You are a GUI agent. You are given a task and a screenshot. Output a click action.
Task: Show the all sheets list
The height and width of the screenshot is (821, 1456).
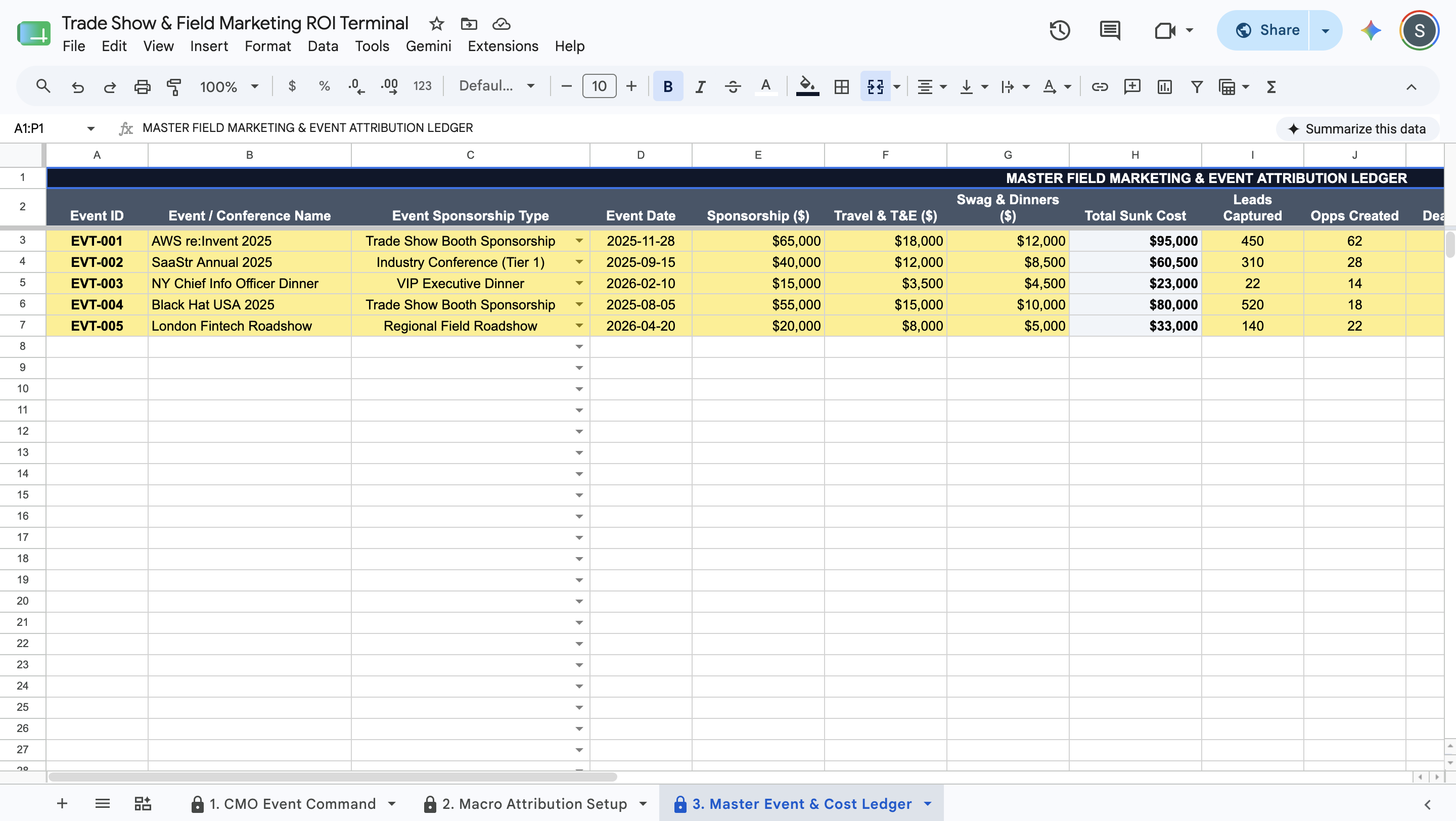click(x=102, y=803)
